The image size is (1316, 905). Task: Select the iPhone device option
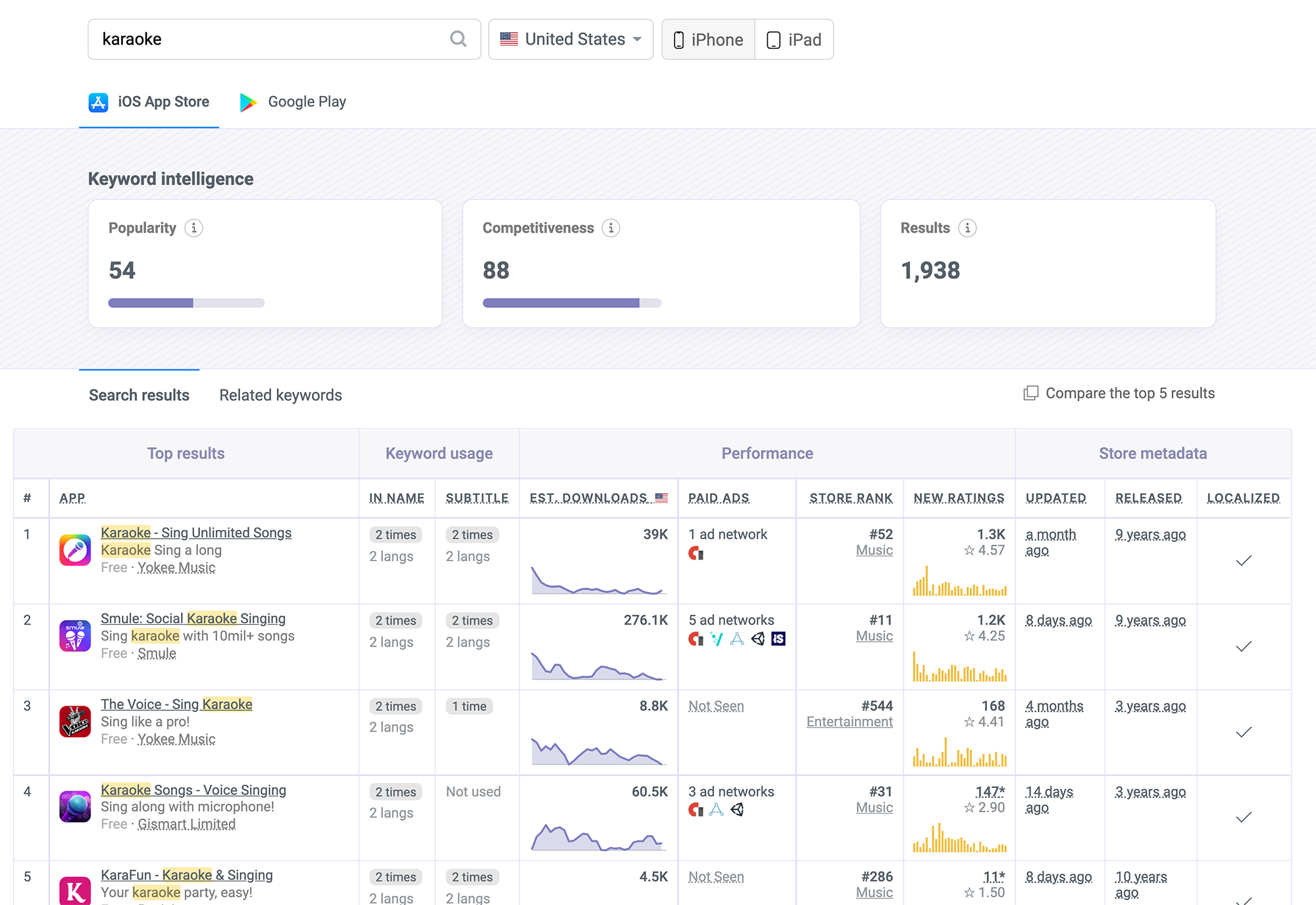(x=709, y=39)
